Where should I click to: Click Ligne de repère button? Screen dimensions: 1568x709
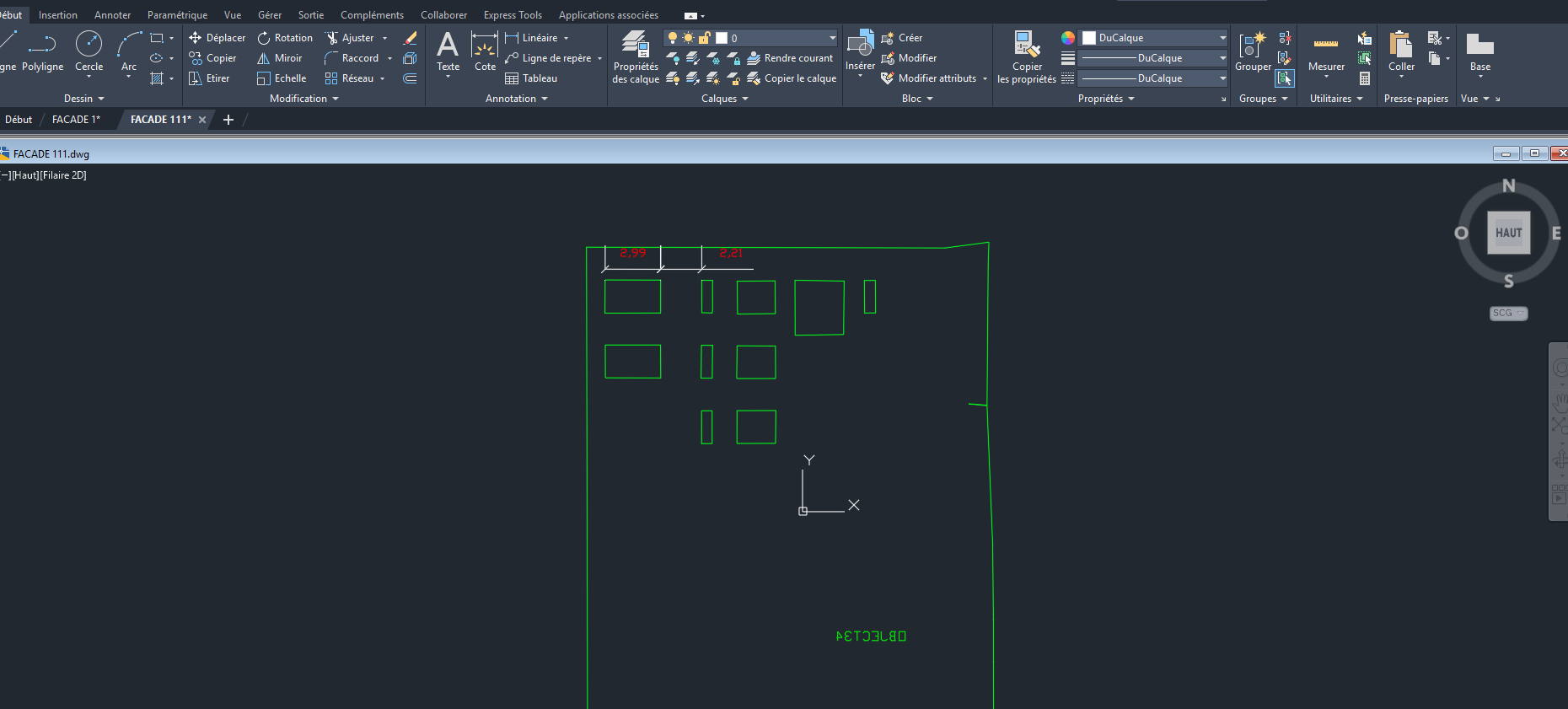click(x=548, y=58)
